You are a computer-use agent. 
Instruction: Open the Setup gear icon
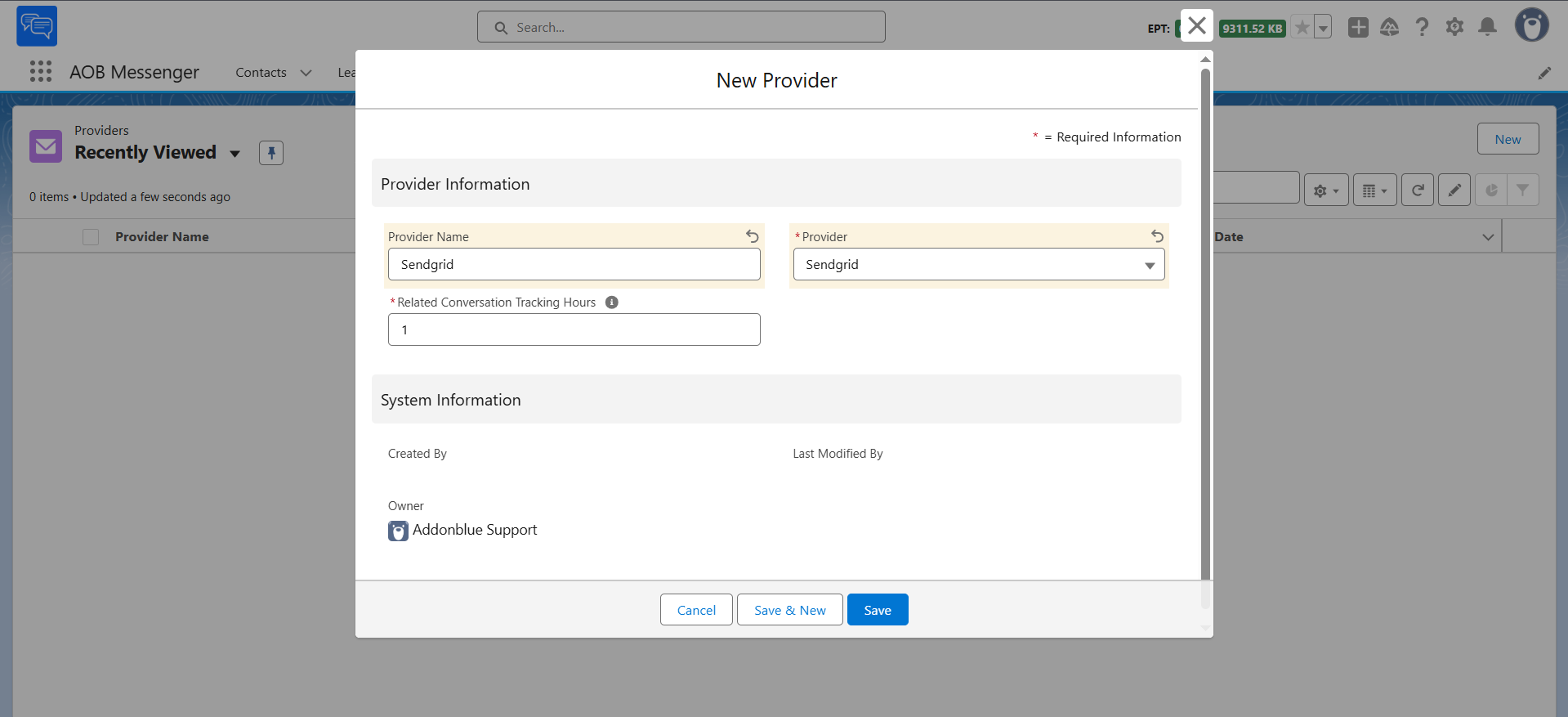tap(1454, 27)
